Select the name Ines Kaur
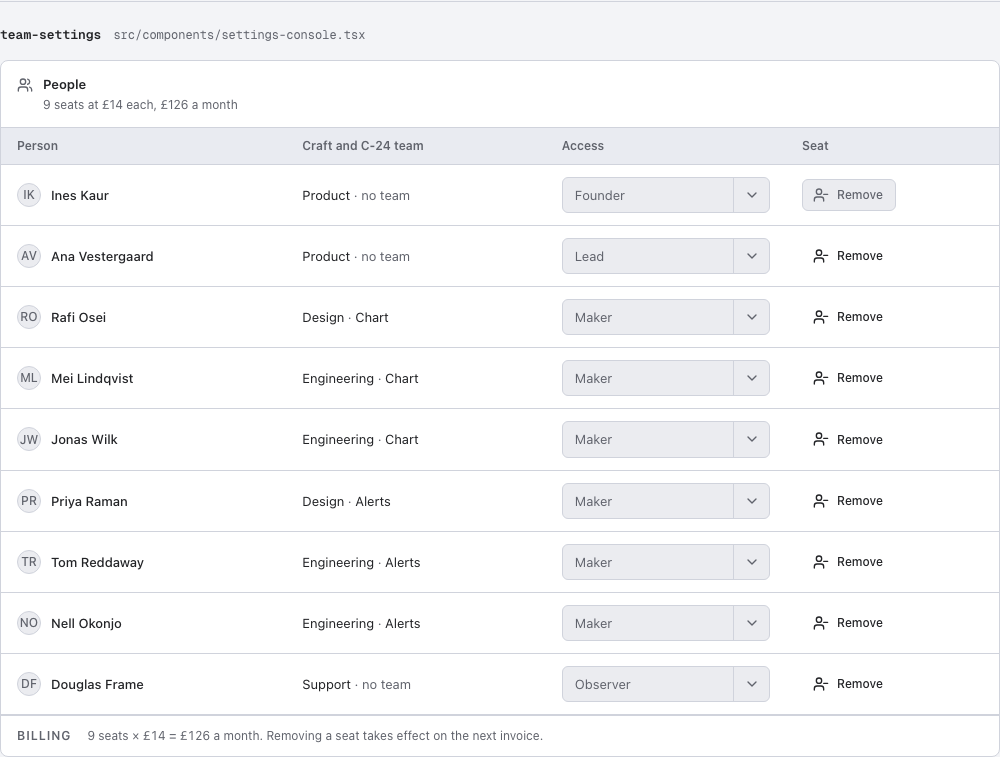The width and height of the screenshot is (1000, 757). tap(80, 196)
